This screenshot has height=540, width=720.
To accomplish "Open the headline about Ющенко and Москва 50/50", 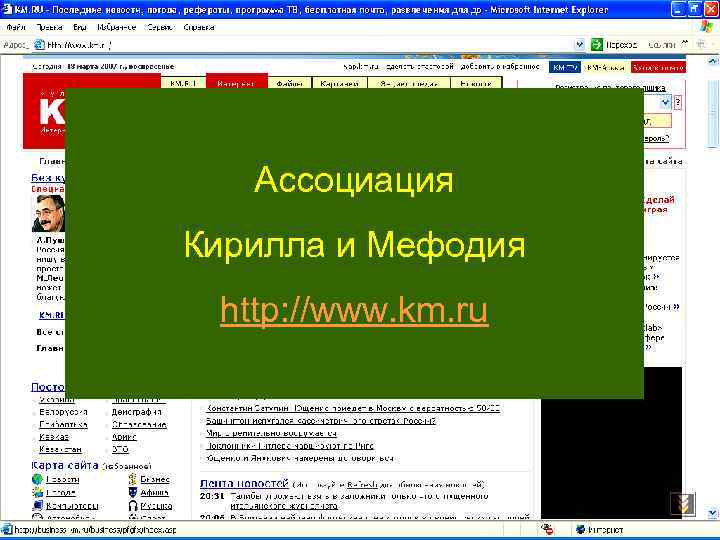I will pyautogui.click(x=353, y=408).
